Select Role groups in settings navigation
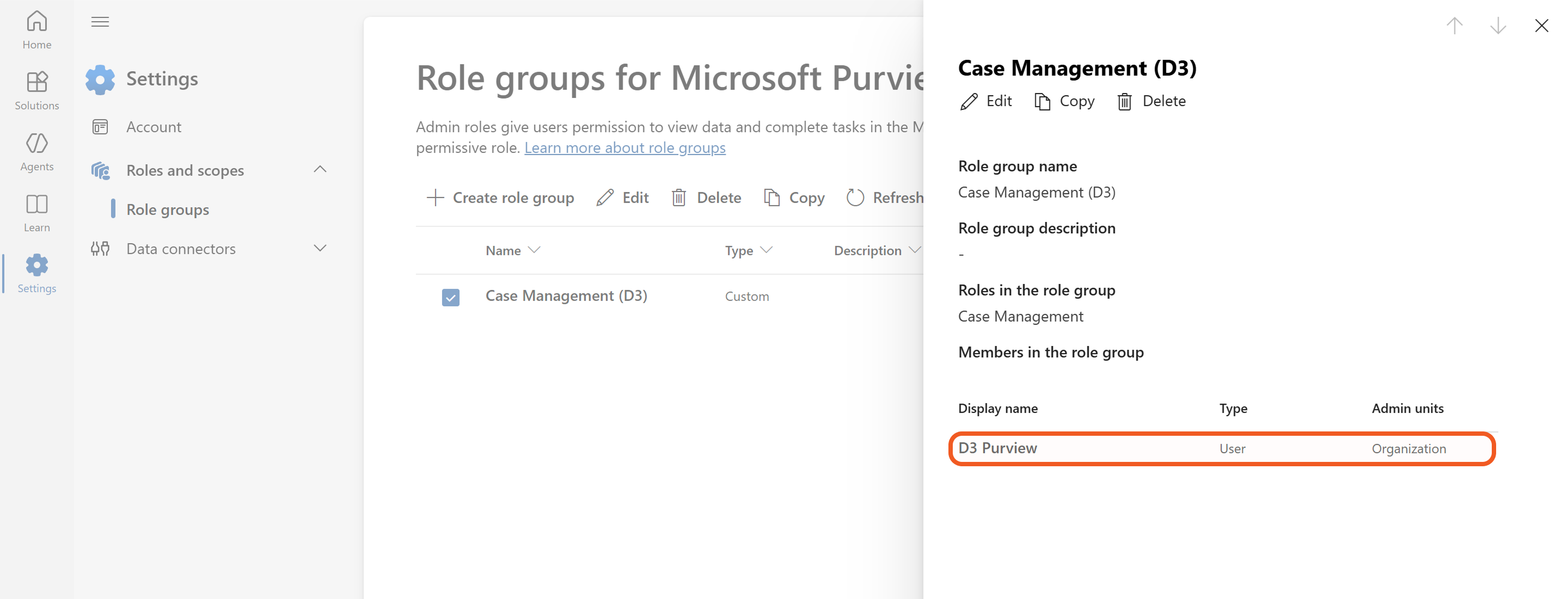1568x599 pixels. (x=167, y=209)
